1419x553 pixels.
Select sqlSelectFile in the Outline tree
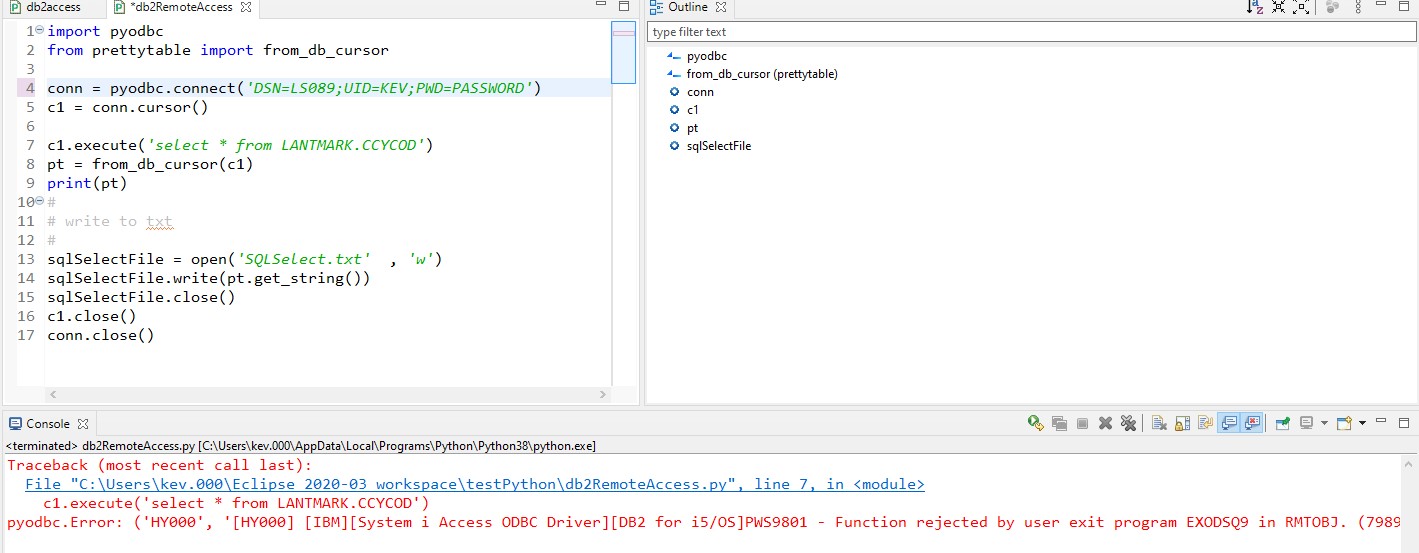click(x=718, y=146)
